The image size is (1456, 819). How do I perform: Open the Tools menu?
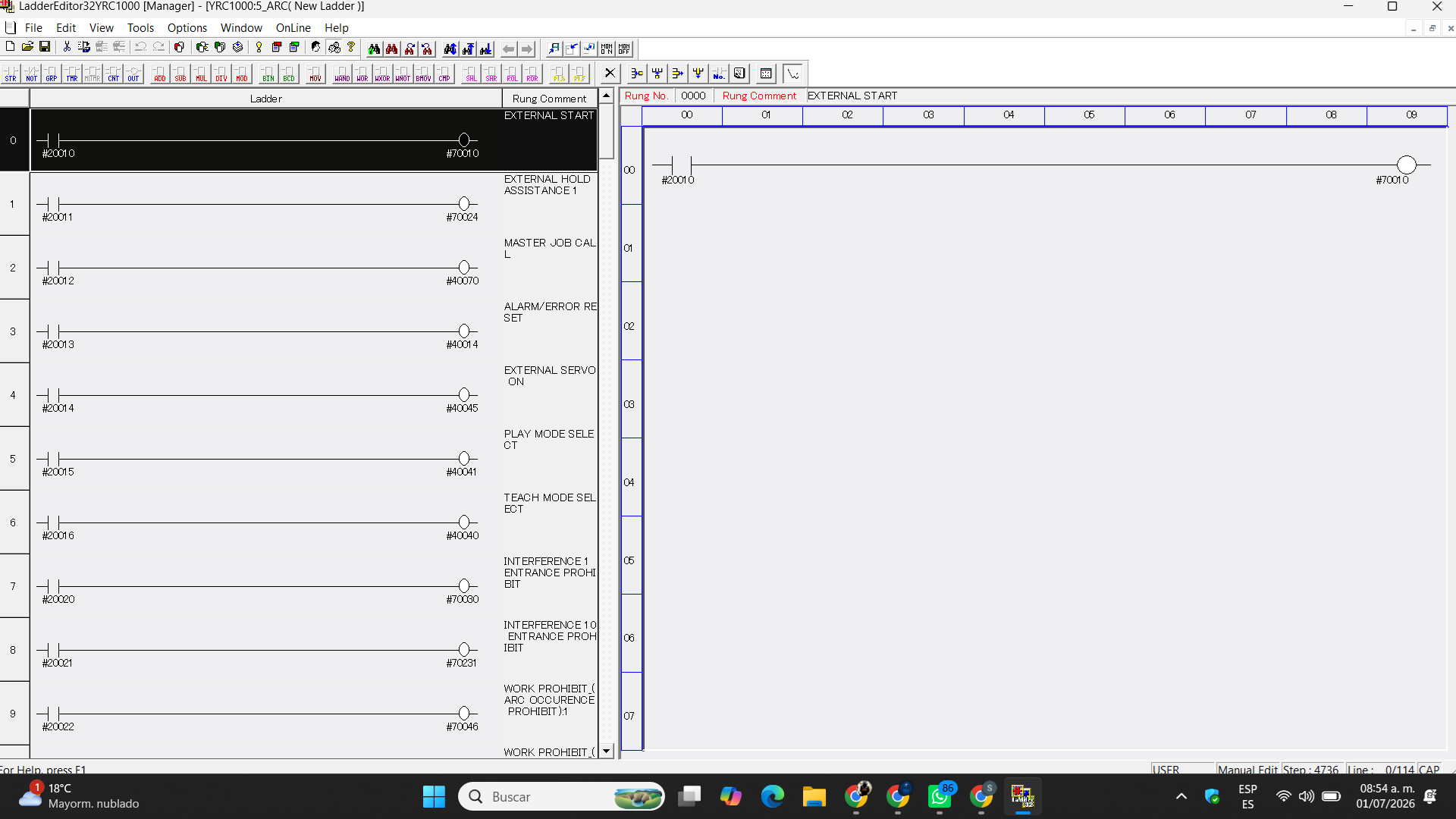point(140,28)
